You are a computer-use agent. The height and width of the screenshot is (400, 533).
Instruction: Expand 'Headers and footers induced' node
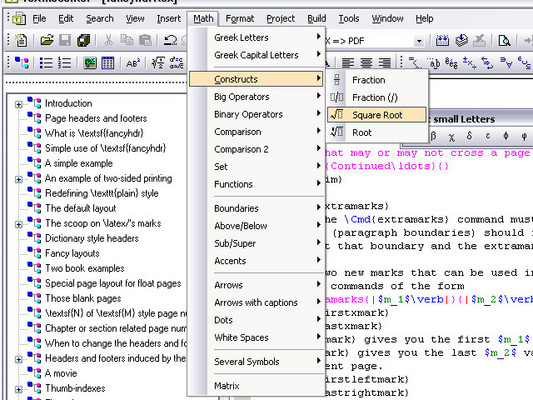pos(19,359)
